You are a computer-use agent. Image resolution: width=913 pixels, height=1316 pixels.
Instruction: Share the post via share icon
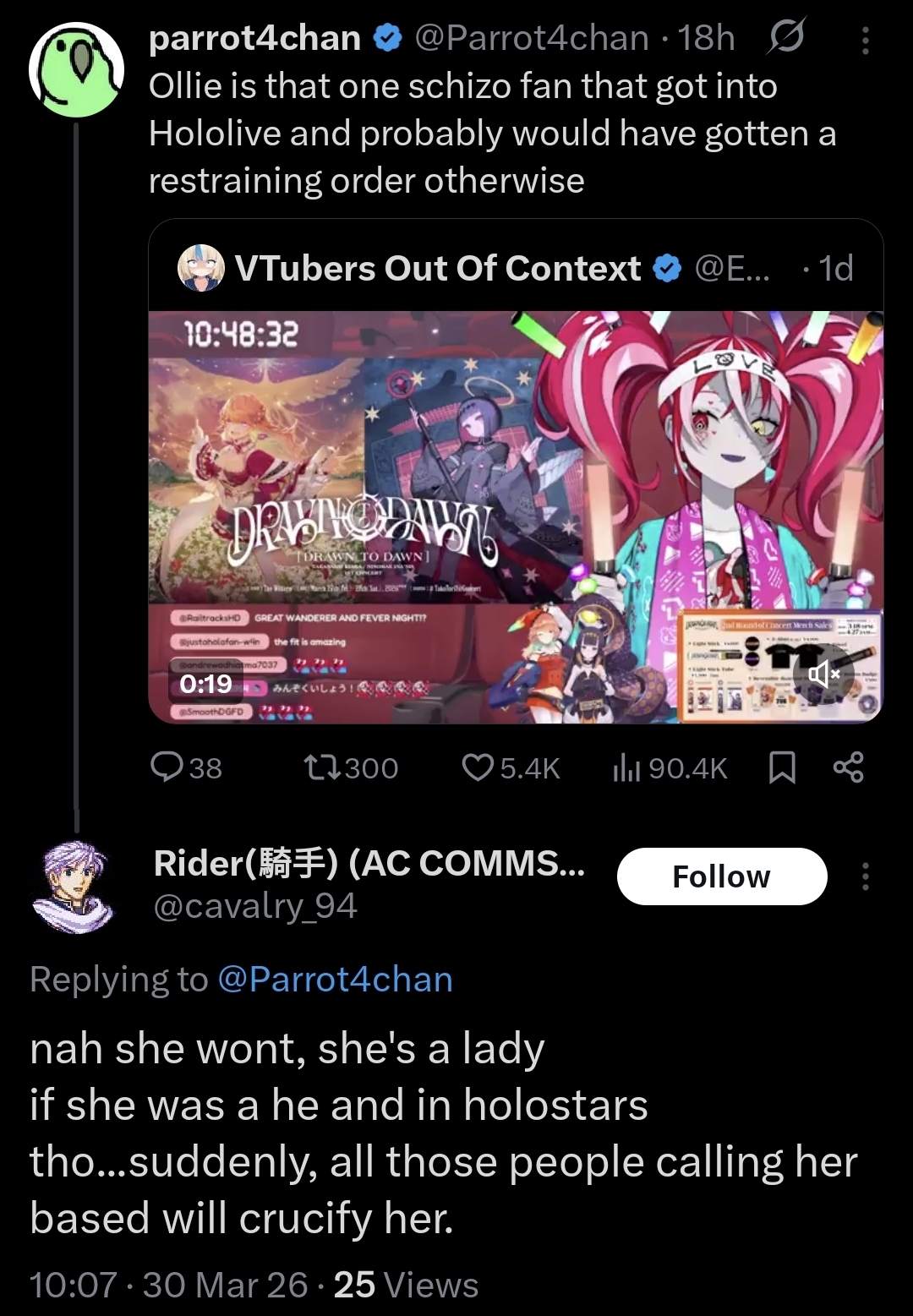(849, 767)
